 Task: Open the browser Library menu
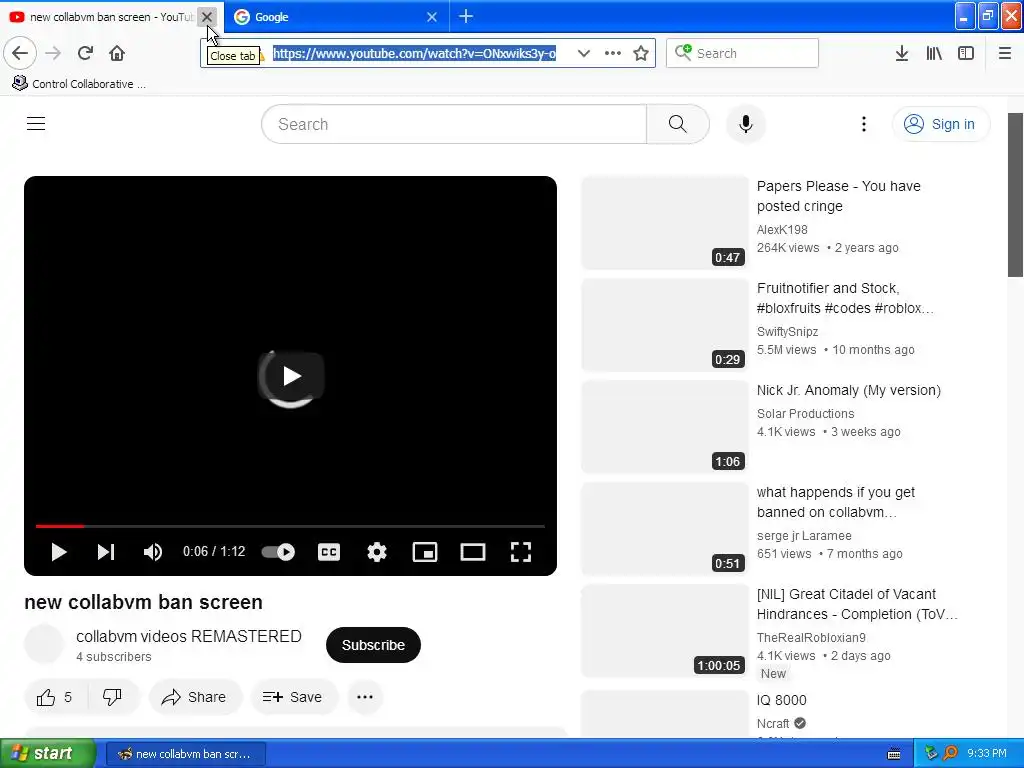point(934,53)
